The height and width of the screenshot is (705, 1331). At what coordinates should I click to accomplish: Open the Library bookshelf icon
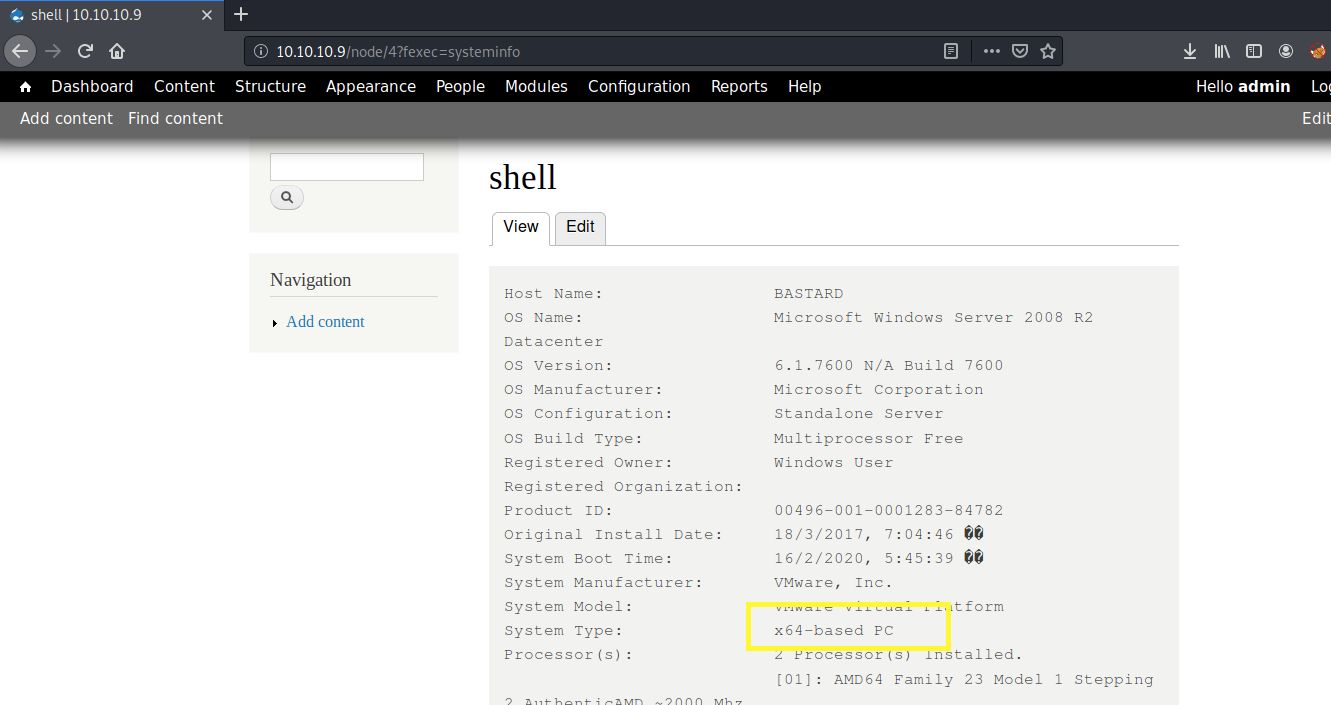point(1222,51)
